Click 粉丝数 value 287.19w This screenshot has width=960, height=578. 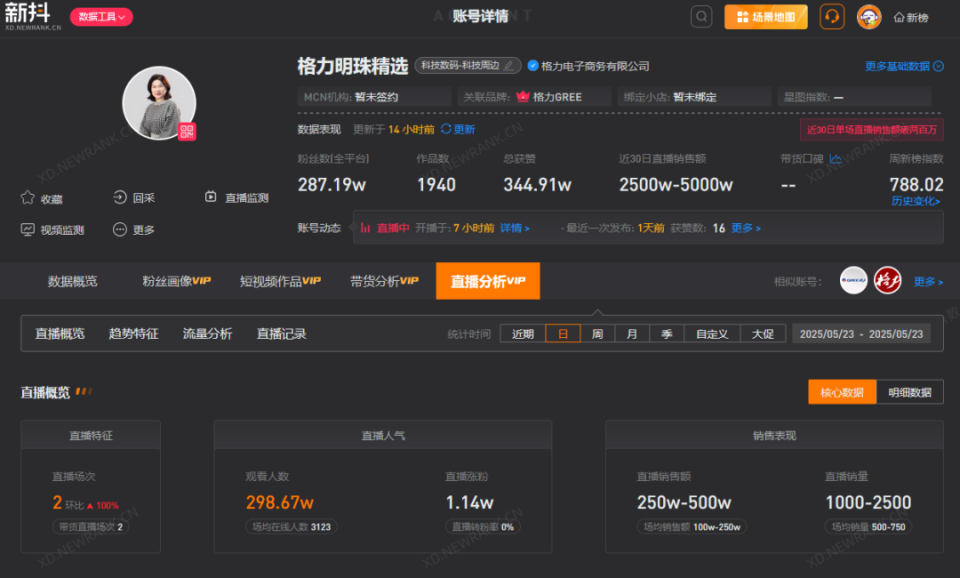coord(332,184)
